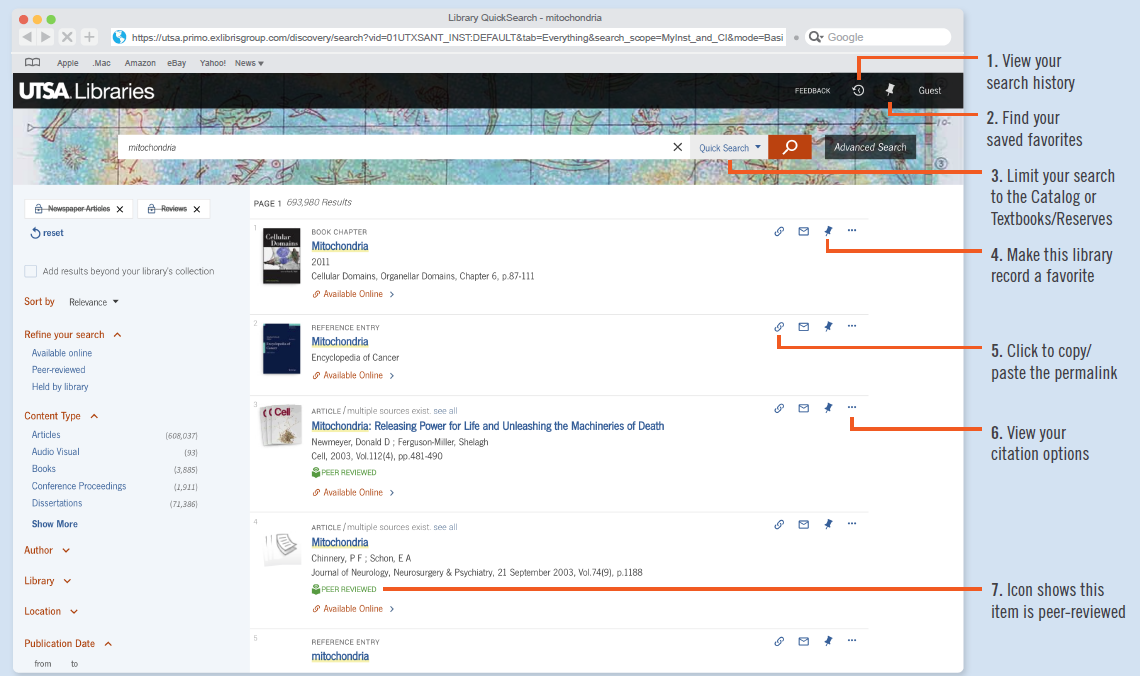Click the orange magnifier search button

click(790, 147)
